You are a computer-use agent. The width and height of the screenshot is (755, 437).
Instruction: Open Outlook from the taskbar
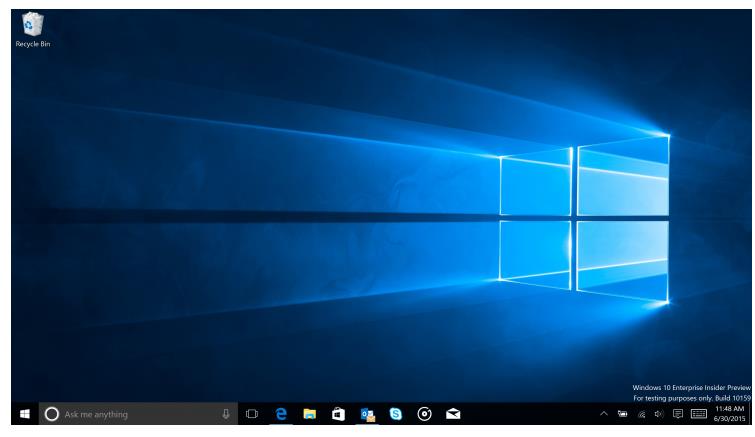pyautogui.click(x=367, y=413)
